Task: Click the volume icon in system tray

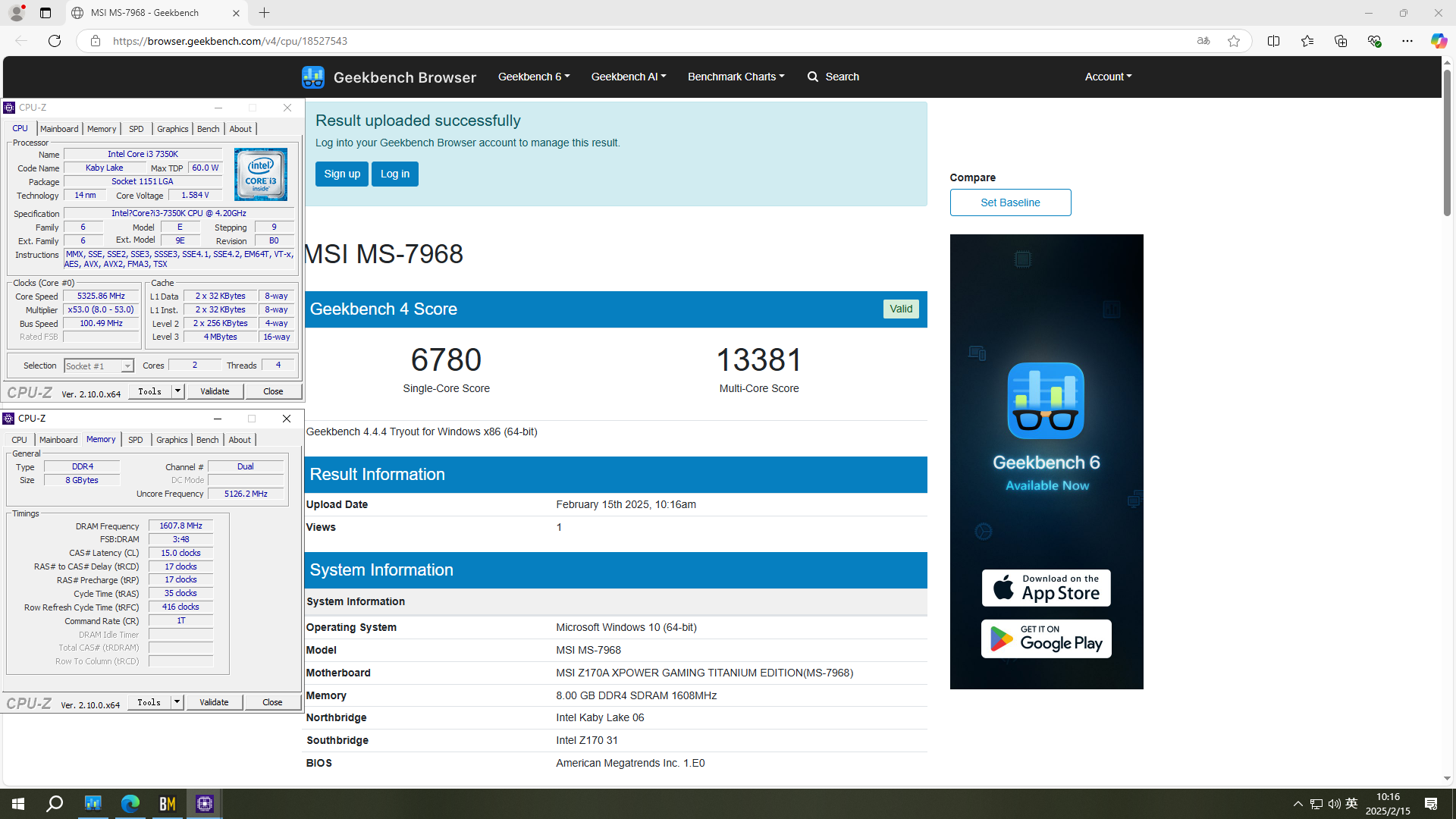Action: [1334, 804]
